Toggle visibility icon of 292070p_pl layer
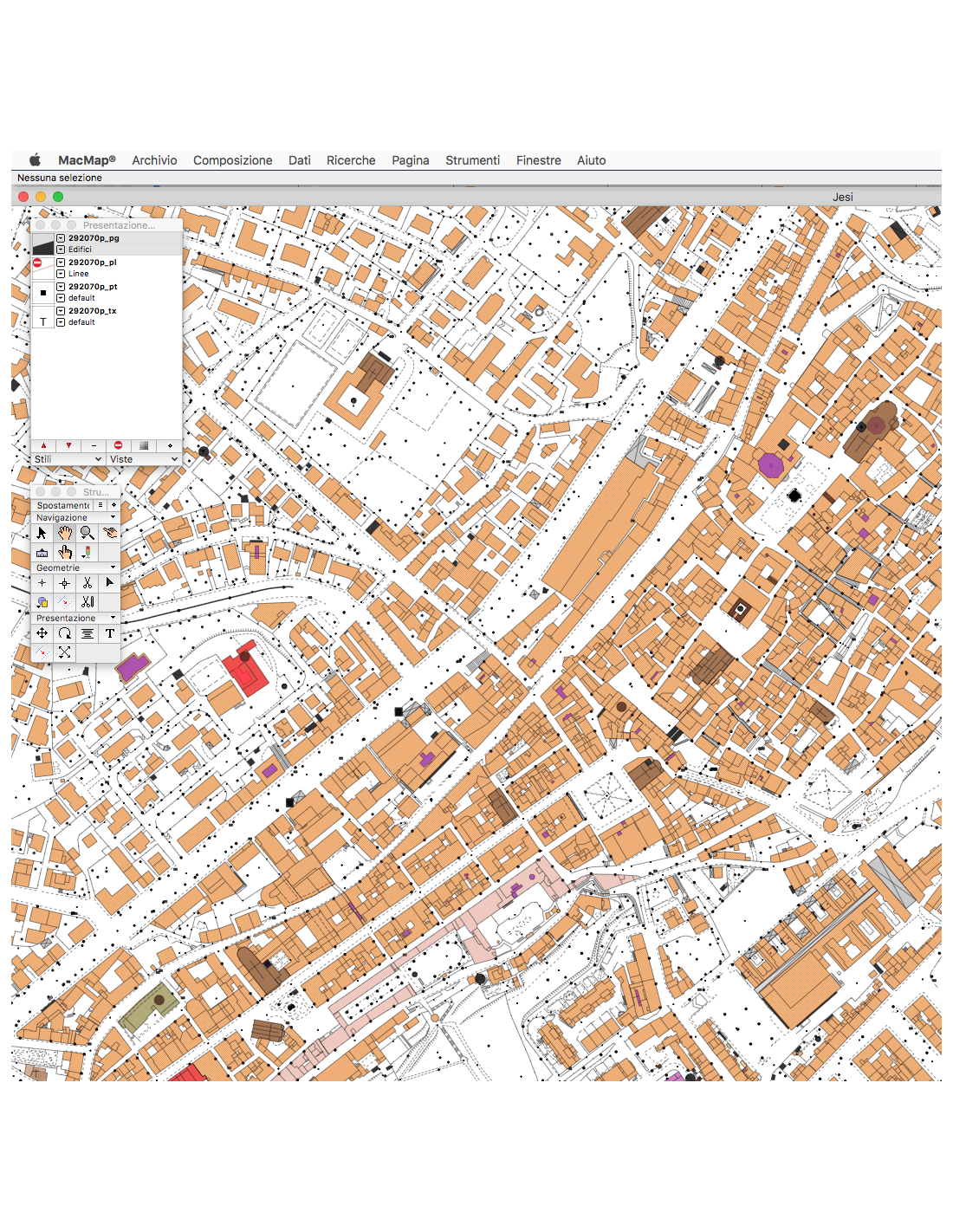Screen dimensions: 953x1232 click(x=37, y=263)
